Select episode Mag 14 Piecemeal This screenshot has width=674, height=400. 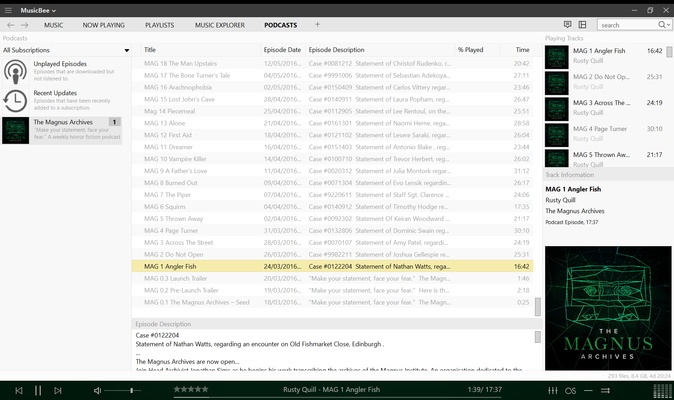pyautogui.click(x=332, y=111)
